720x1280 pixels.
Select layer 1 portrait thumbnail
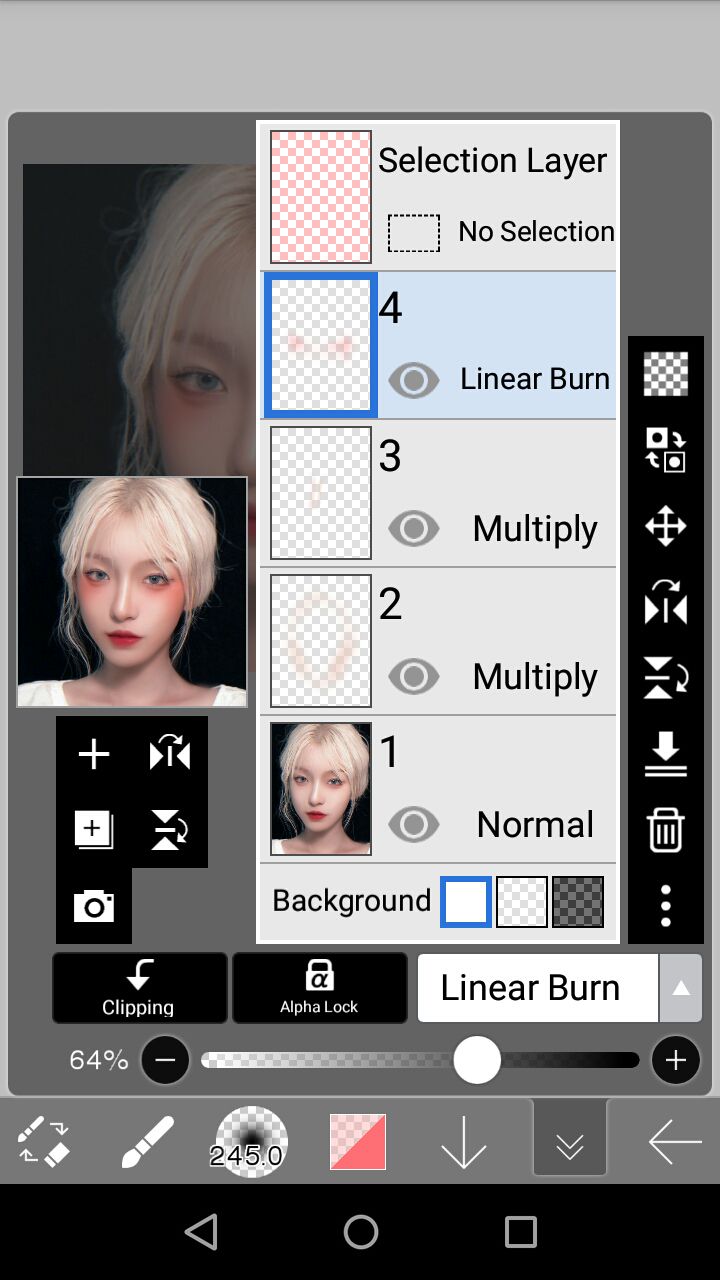[x=321, y=789]
